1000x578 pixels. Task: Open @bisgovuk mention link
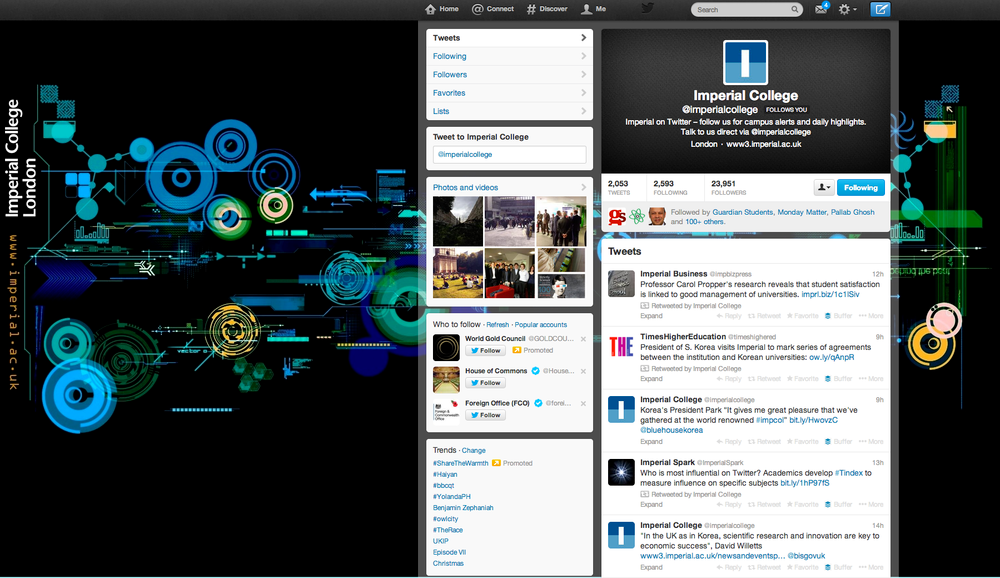[x=806, y=556]
